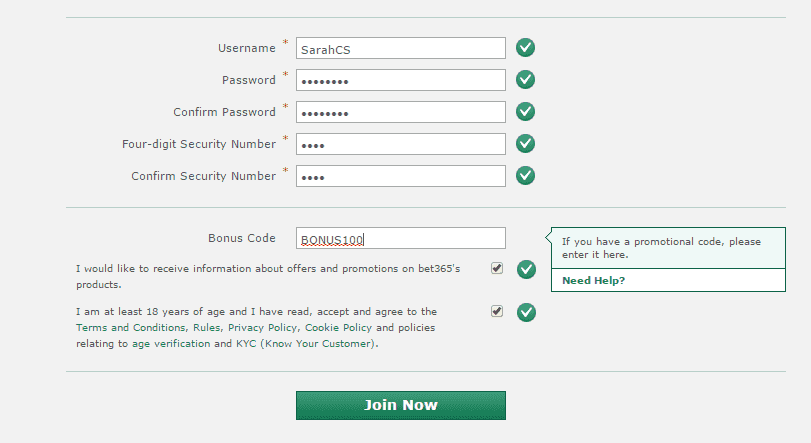Click the Confirm Security Number field
Image resolution: width=811 pixels, height=443 pixels.
[x=401, y=176]
